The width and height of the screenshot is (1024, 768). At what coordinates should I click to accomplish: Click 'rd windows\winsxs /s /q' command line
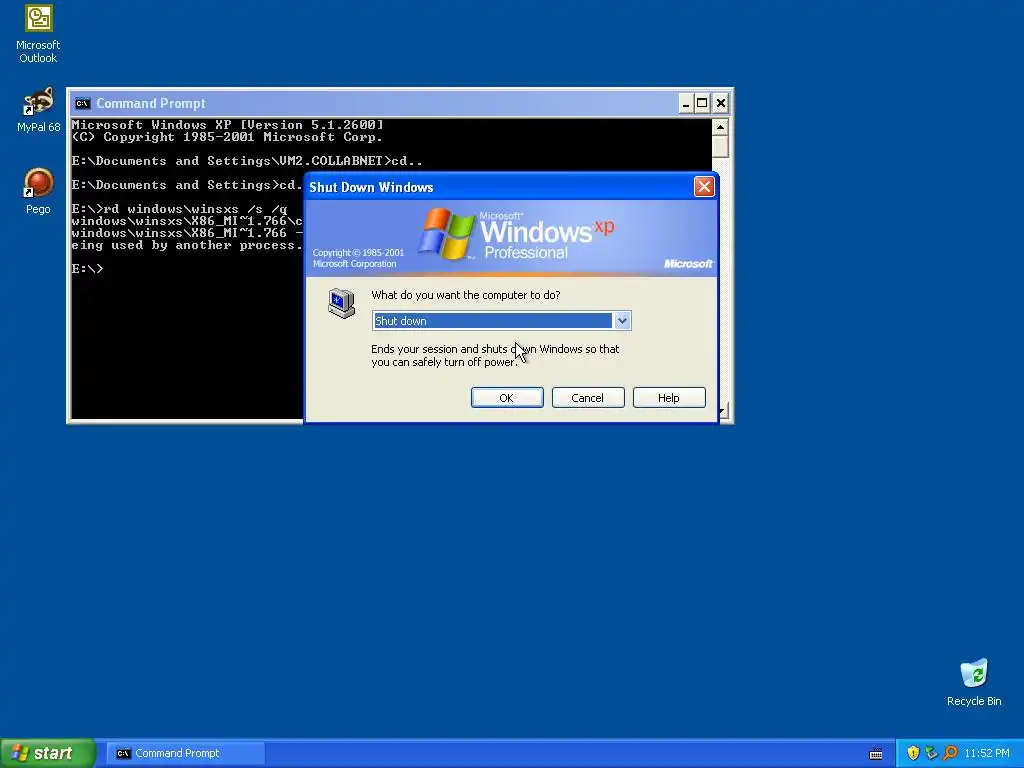[180, 209]
